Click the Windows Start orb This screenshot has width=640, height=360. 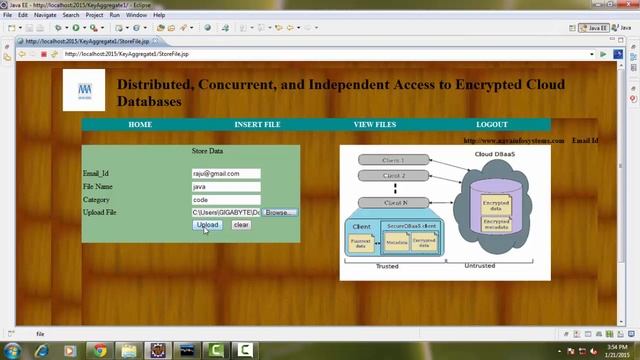(x=12, y=351)
